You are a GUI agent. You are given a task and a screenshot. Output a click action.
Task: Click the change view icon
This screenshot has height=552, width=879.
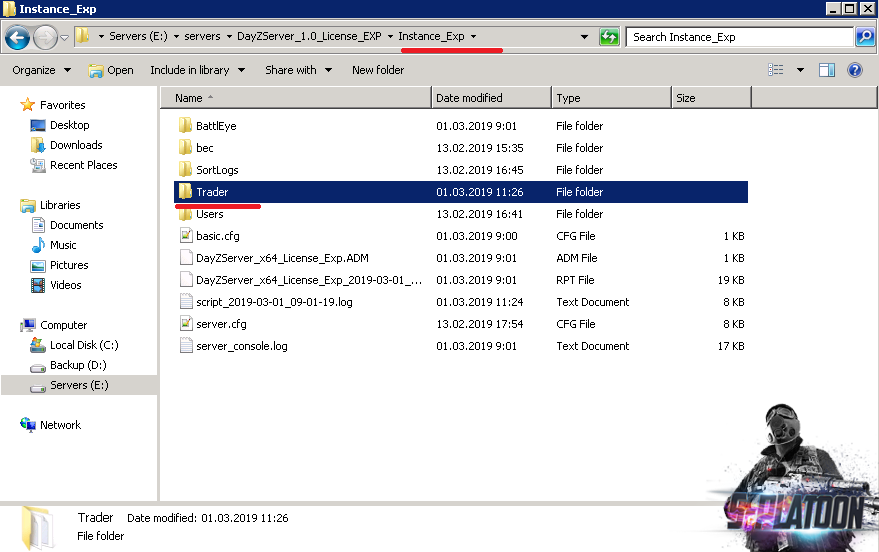776,70
